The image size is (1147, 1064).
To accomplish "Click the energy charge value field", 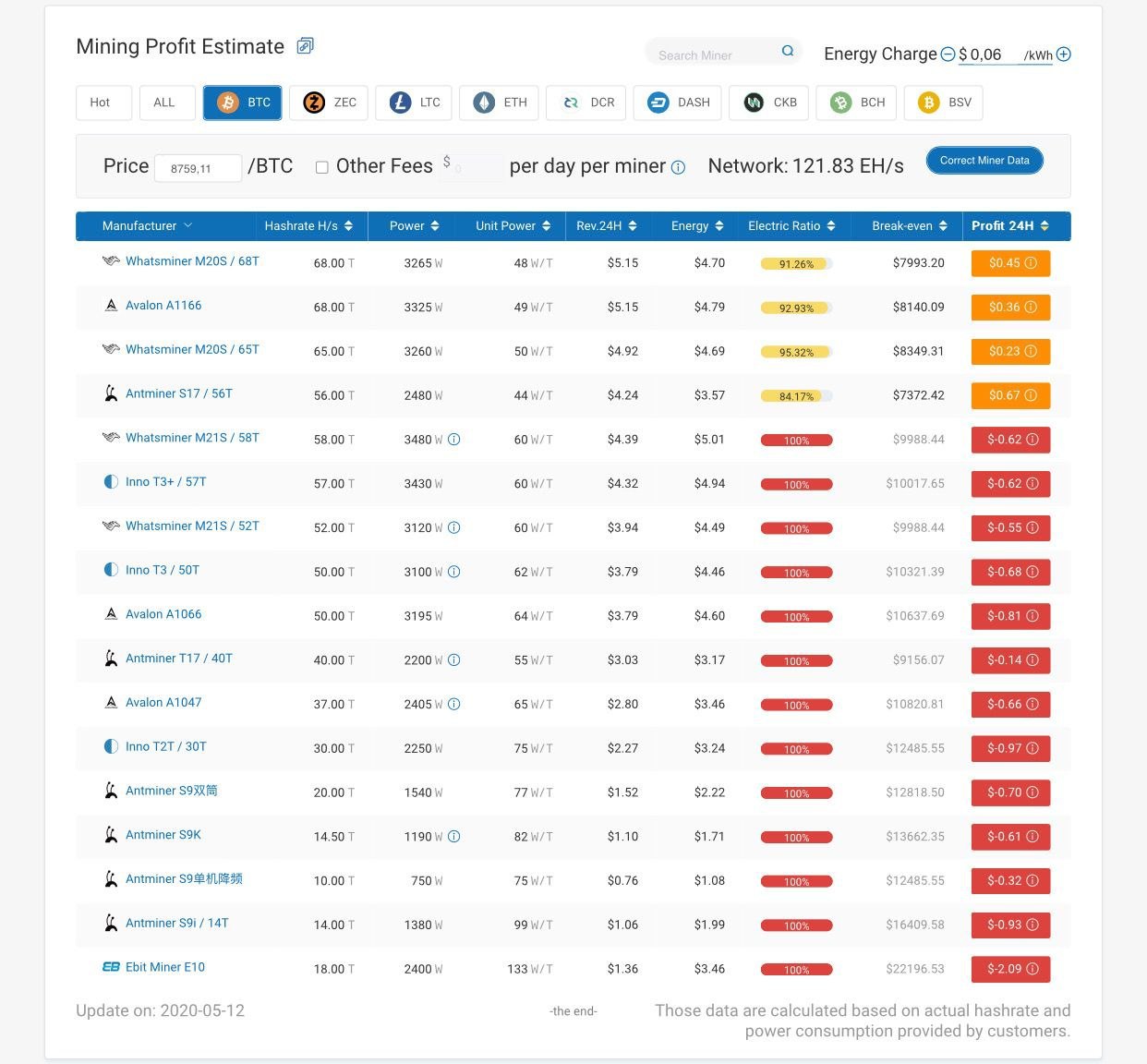I will [989, 55].
